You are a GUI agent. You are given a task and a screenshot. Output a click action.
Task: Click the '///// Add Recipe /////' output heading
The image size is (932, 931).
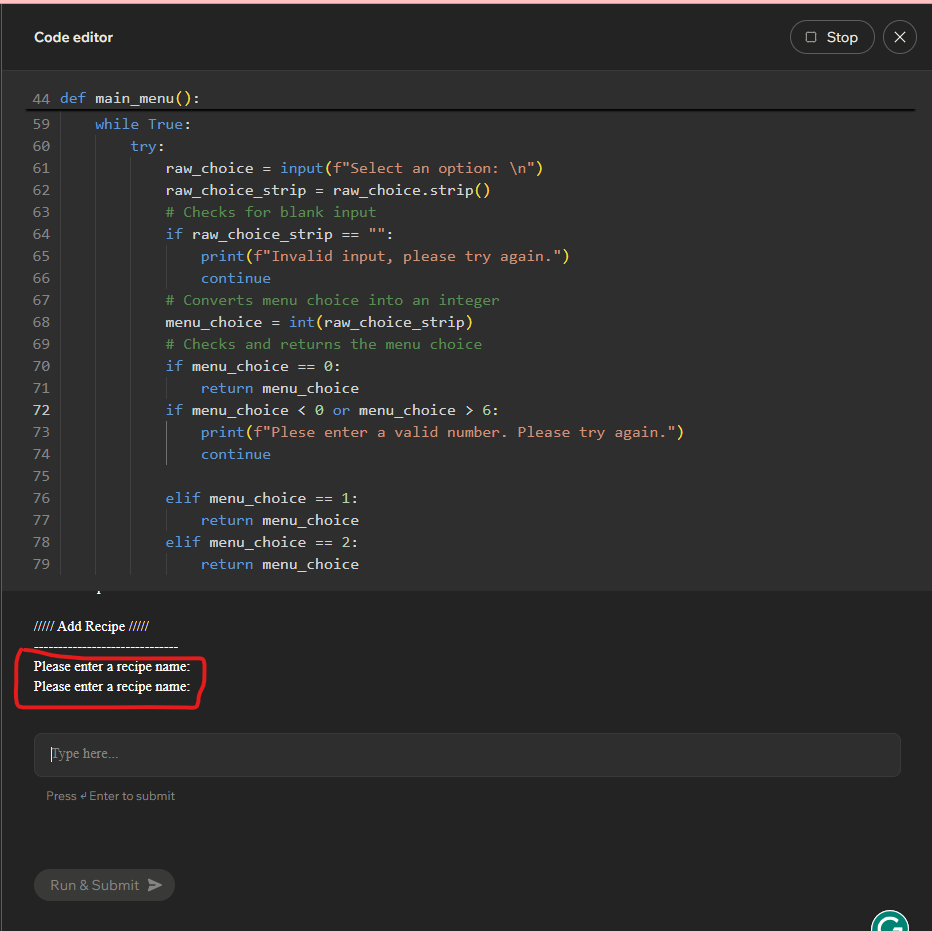pos(91,626)
